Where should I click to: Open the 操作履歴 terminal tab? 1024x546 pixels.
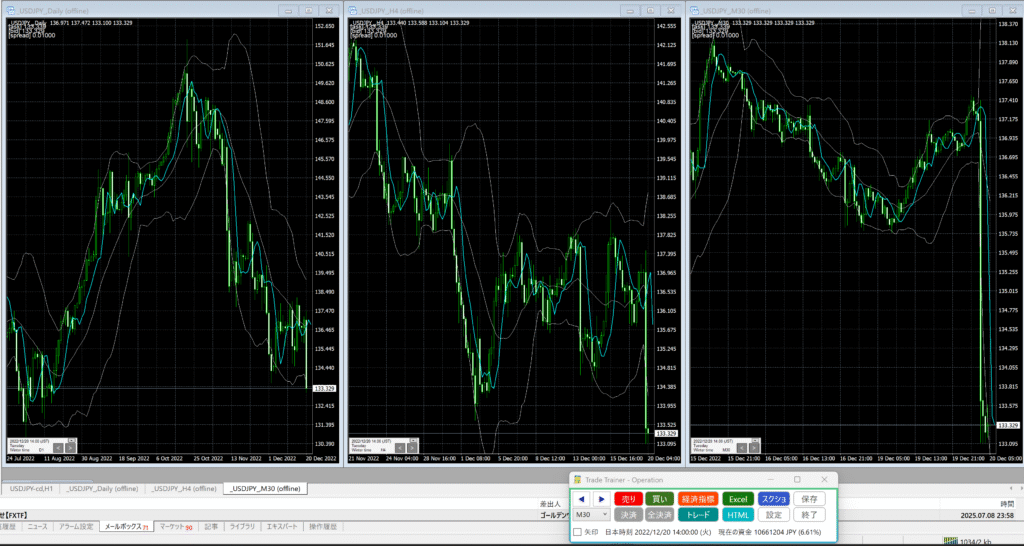[x=322, y=526]
